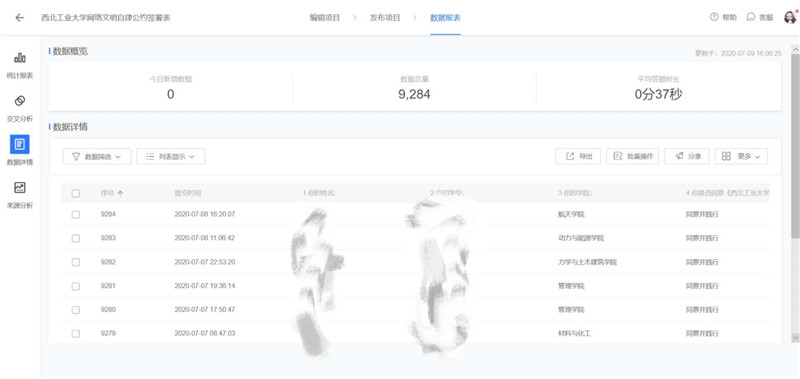
Task: Open the user avatar menu
Action: (x=790, y=17)
